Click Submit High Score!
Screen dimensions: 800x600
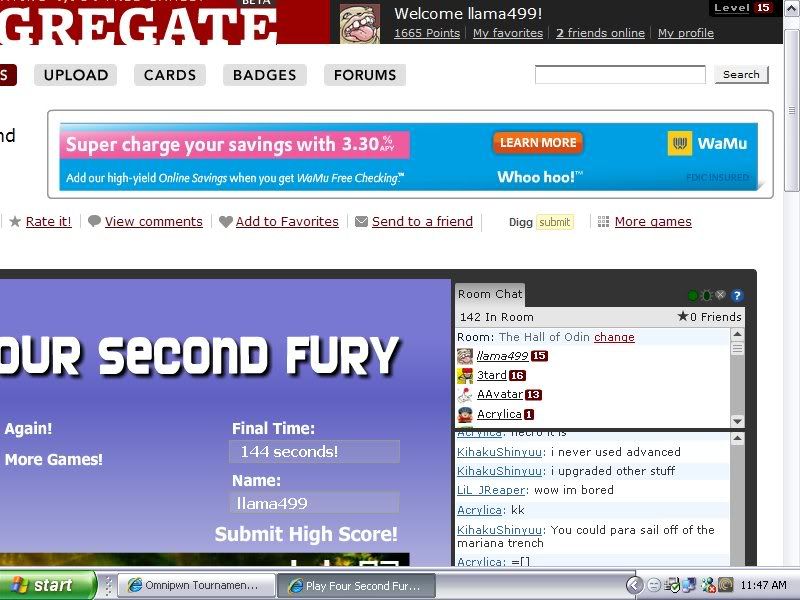306,534
